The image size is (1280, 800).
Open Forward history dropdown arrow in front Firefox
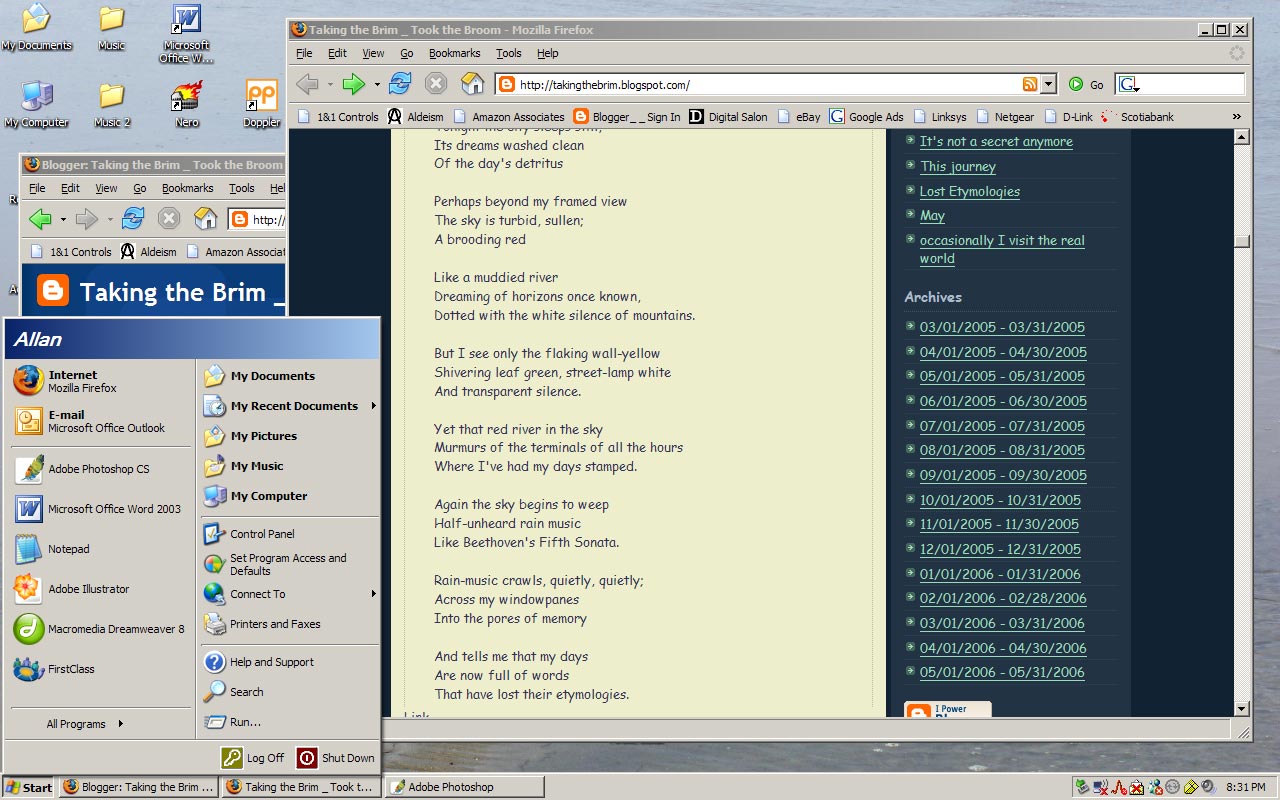pos(377,85)
